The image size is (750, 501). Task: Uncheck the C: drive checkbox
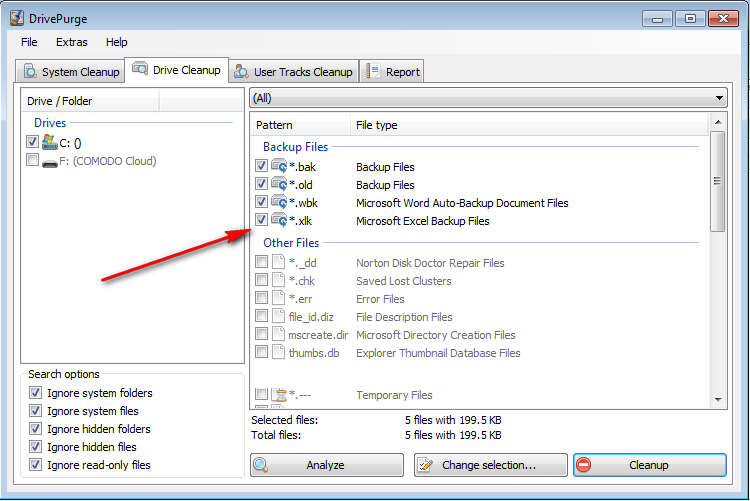coord(32,142)
